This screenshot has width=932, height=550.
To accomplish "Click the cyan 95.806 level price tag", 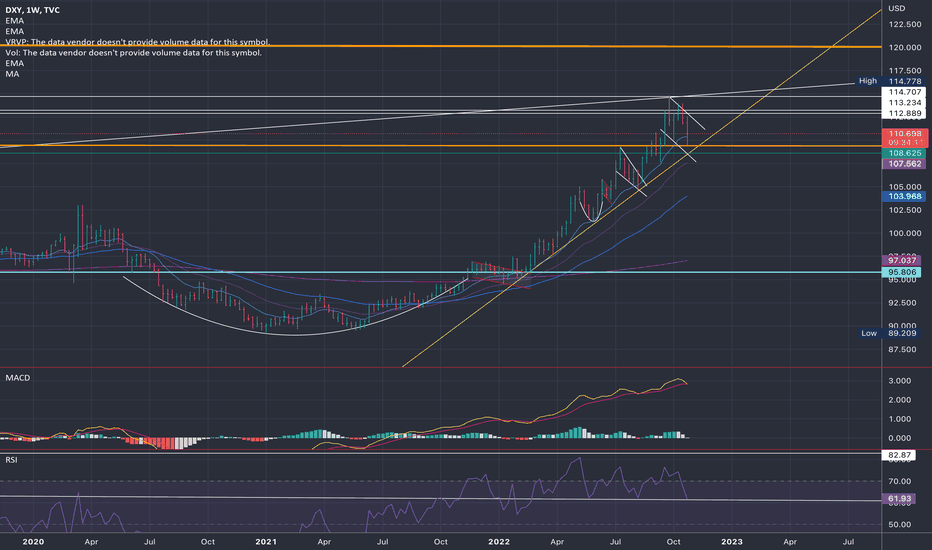I will tap(902, 272).
